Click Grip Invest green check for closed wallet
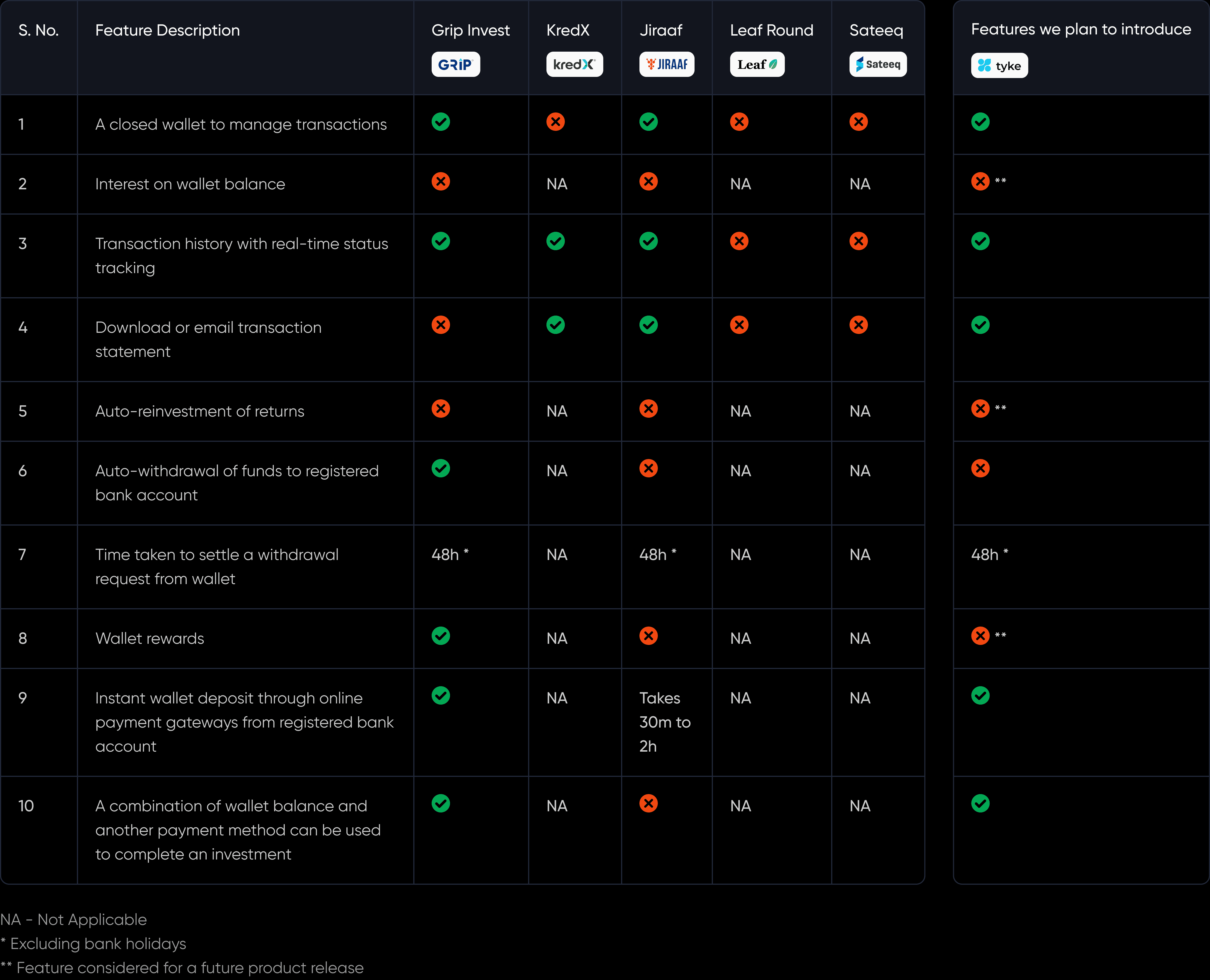Image resolution: width=1210 pixels, height=980 pixels. tap(441, 122)
